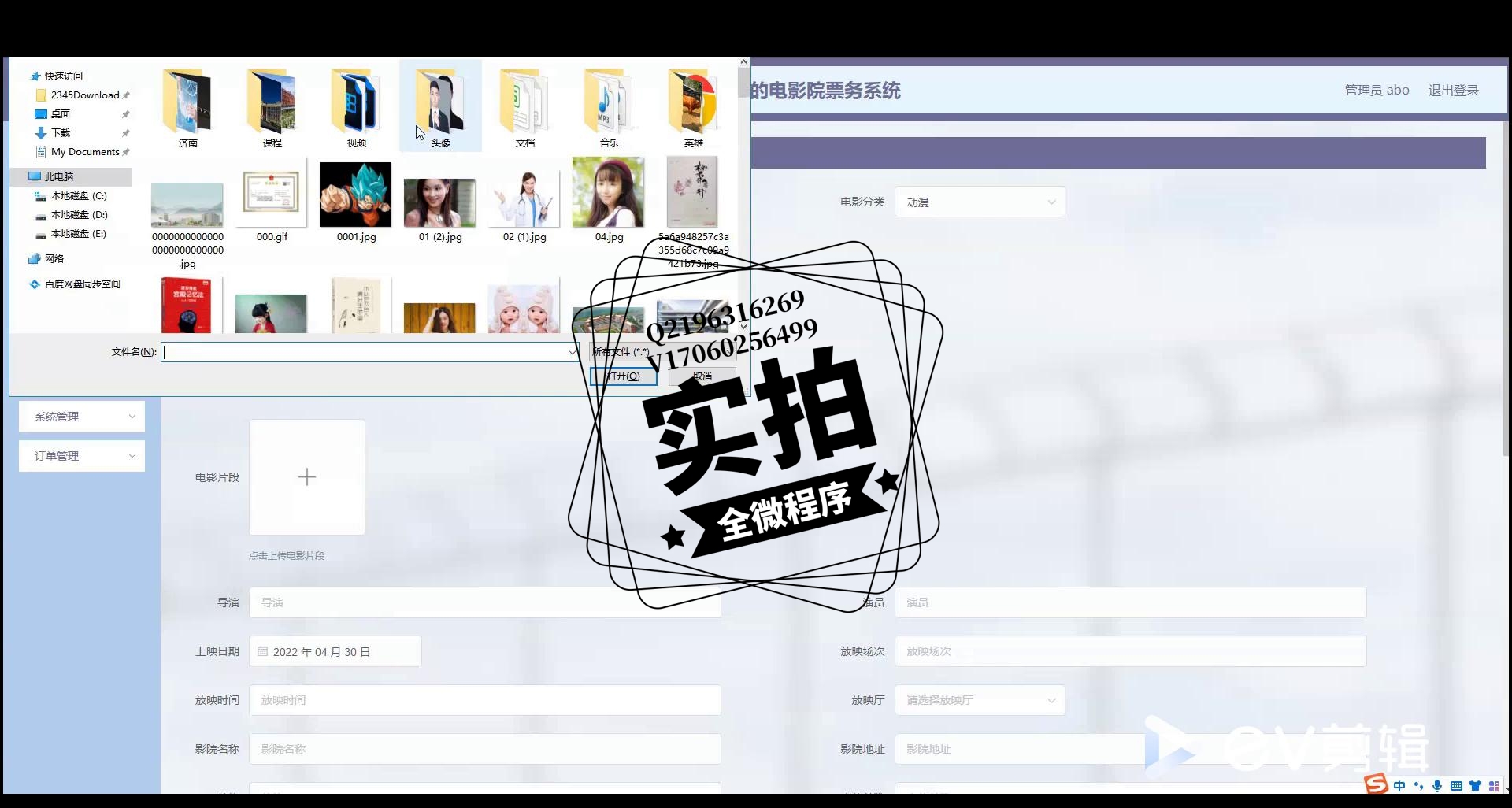
Task: Click 退出登录 to log out
Action: click(1454, 91)
